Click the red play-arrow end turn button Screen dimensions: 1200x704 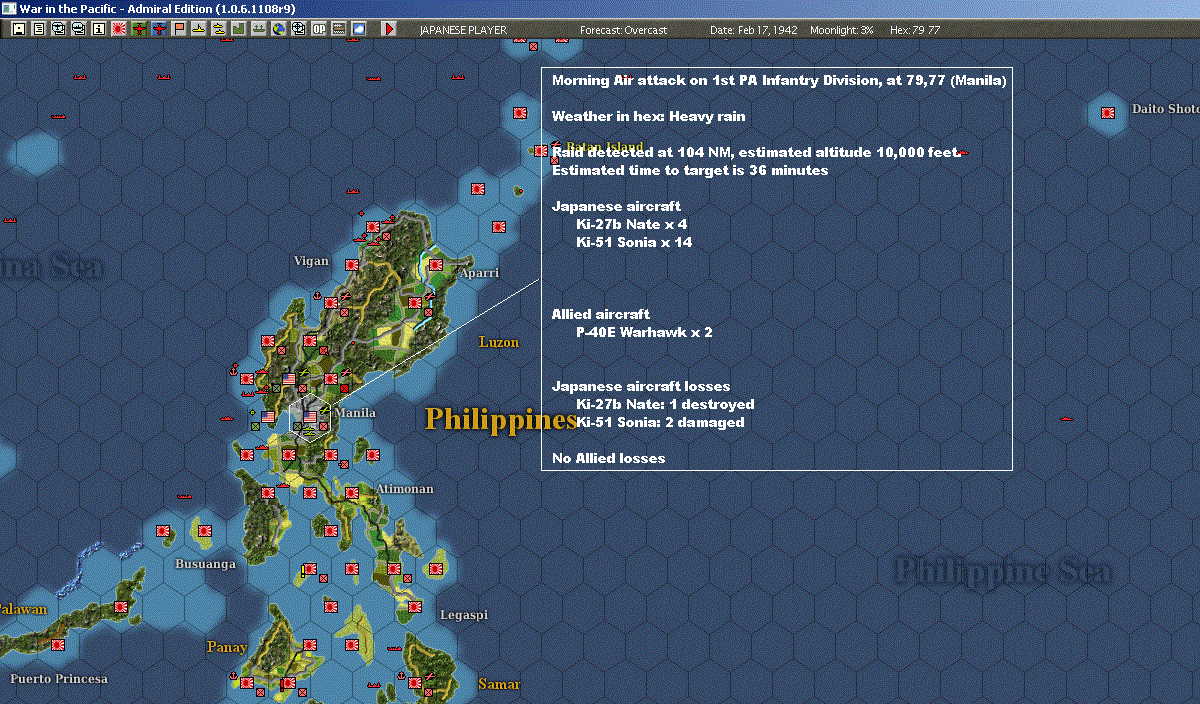coord(389,29)
